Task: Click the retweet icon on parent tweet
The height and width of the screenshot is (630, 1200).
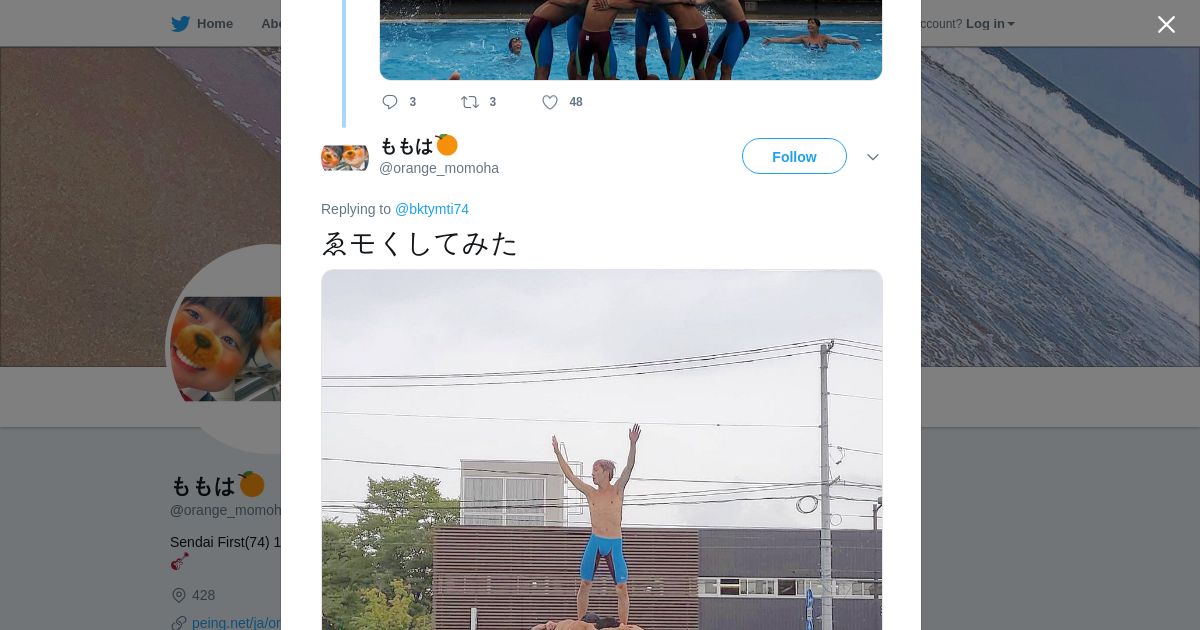Action: (470, 102)
